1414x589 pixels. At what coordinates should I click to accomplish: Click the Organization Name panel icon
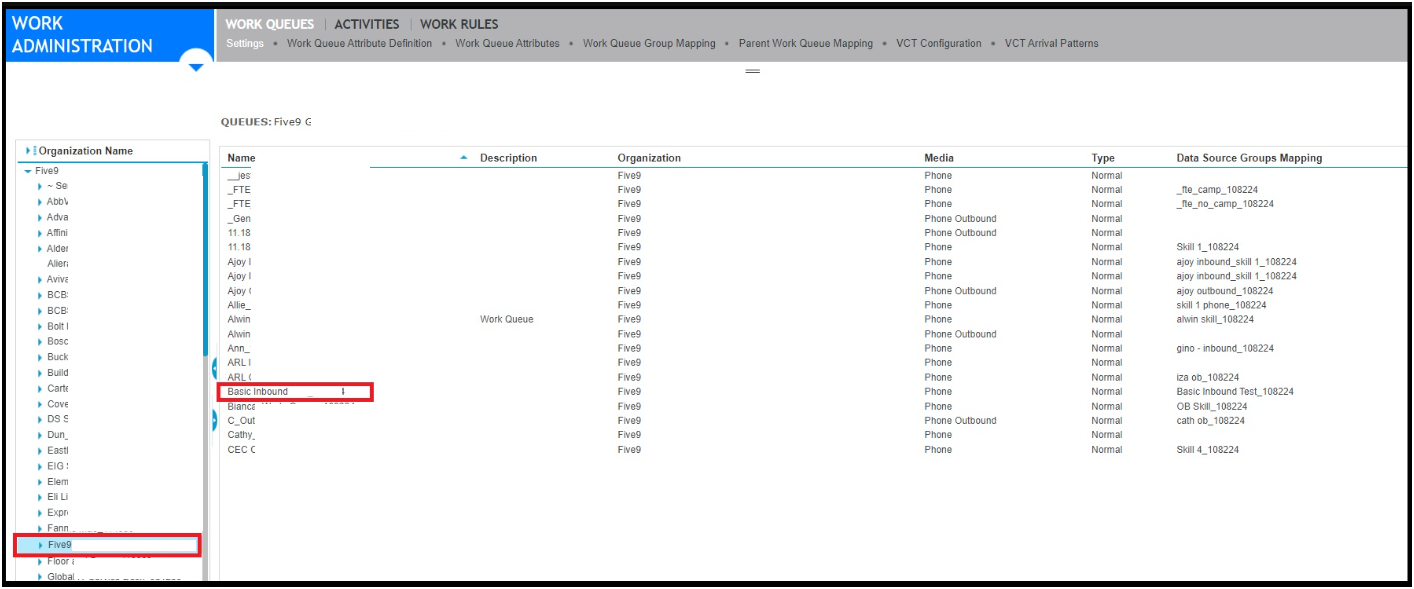pos(31,151)
